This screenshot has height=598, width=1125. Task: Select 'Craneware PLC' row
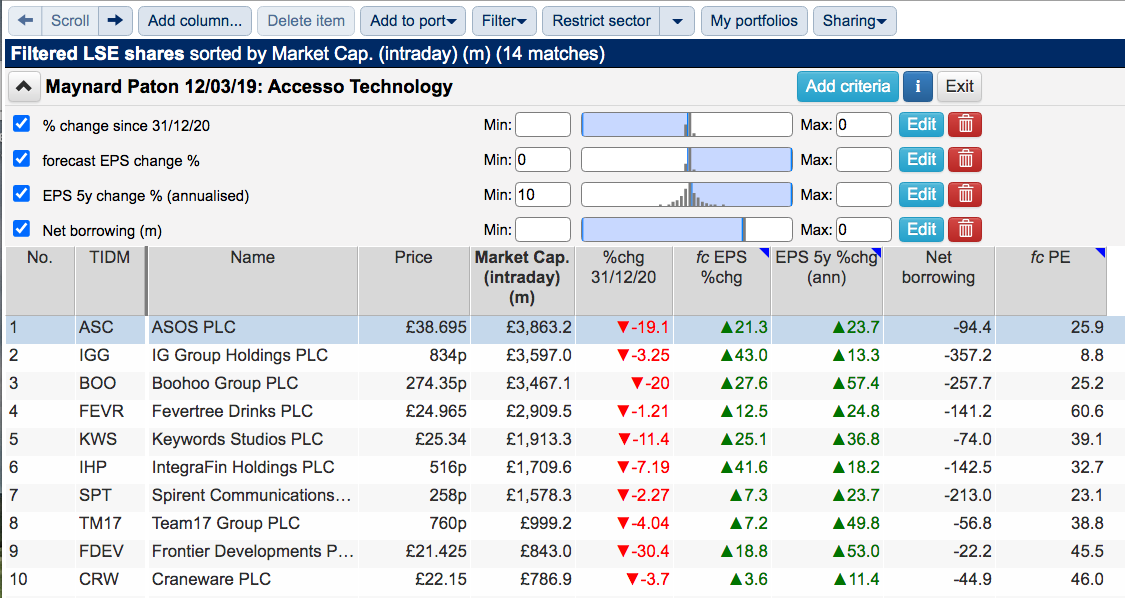coord(562,579)
